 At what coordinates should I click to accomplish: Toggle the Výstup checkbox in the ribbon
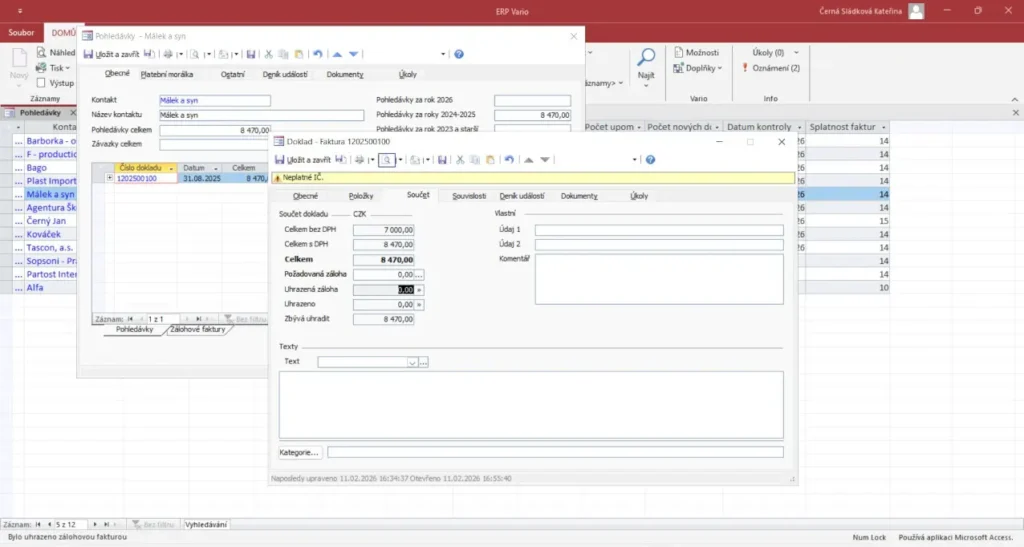40,83
